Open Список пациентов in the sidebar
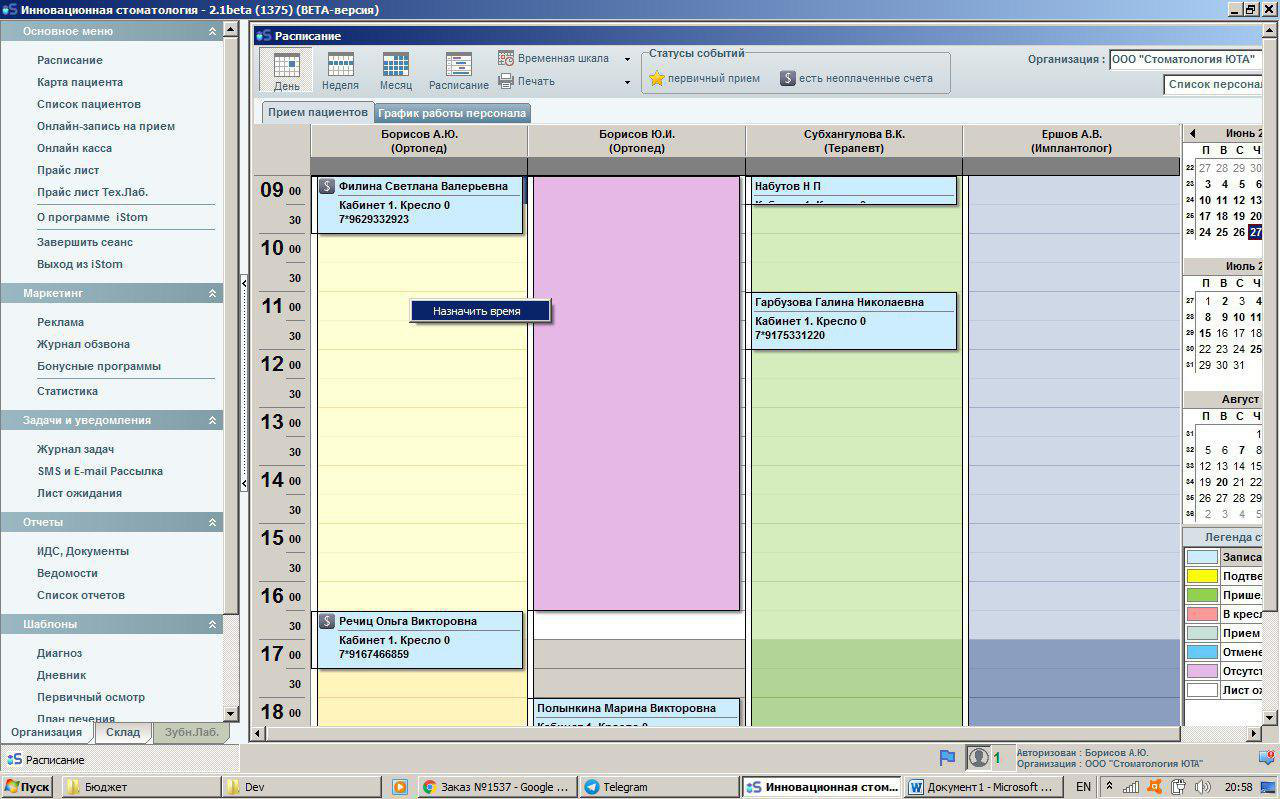 point(89,104)
